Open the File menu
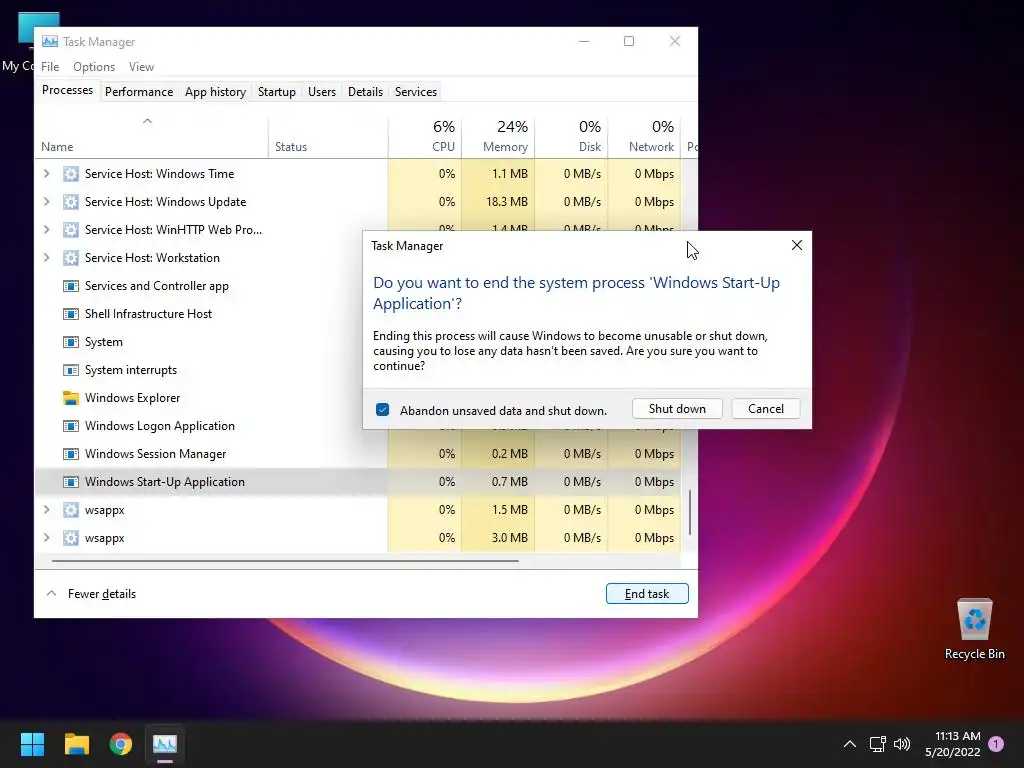The image size is (1024, 768). pos(50,67)
